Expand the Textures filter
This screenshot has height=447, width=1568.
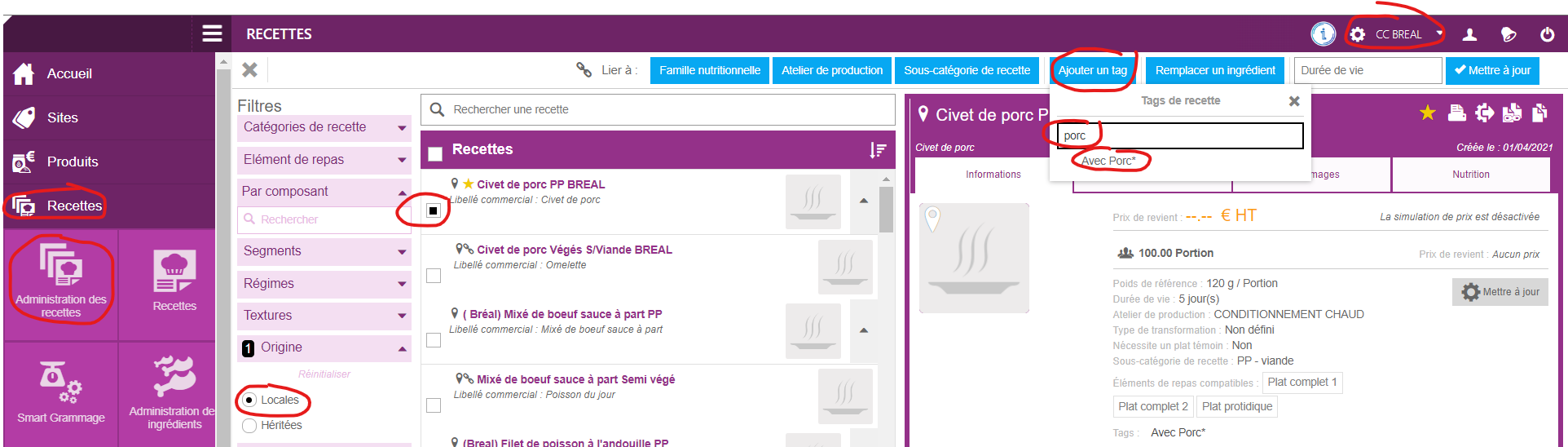[x=324, y=316]
